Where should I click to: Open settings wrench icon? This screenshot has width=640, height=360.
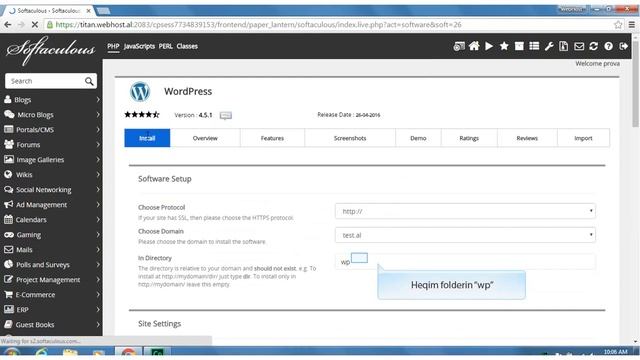[549, 47]
